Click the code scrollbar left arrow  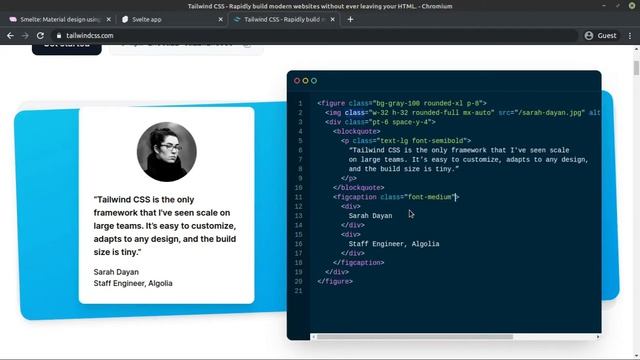(x=313, y=337)
